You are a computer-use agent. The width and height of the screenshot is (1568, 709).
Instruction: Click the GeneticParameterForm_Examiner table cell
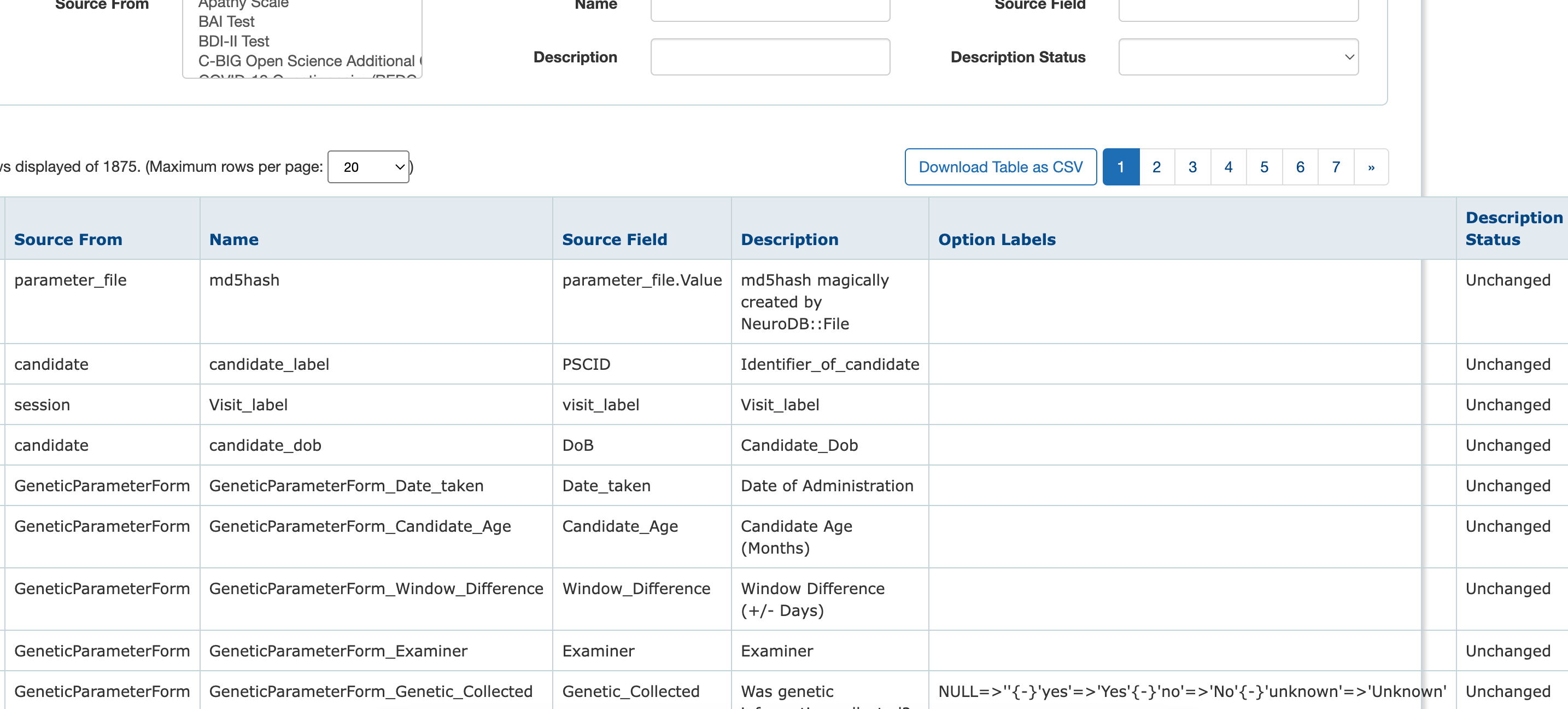(x=338, y=650)
